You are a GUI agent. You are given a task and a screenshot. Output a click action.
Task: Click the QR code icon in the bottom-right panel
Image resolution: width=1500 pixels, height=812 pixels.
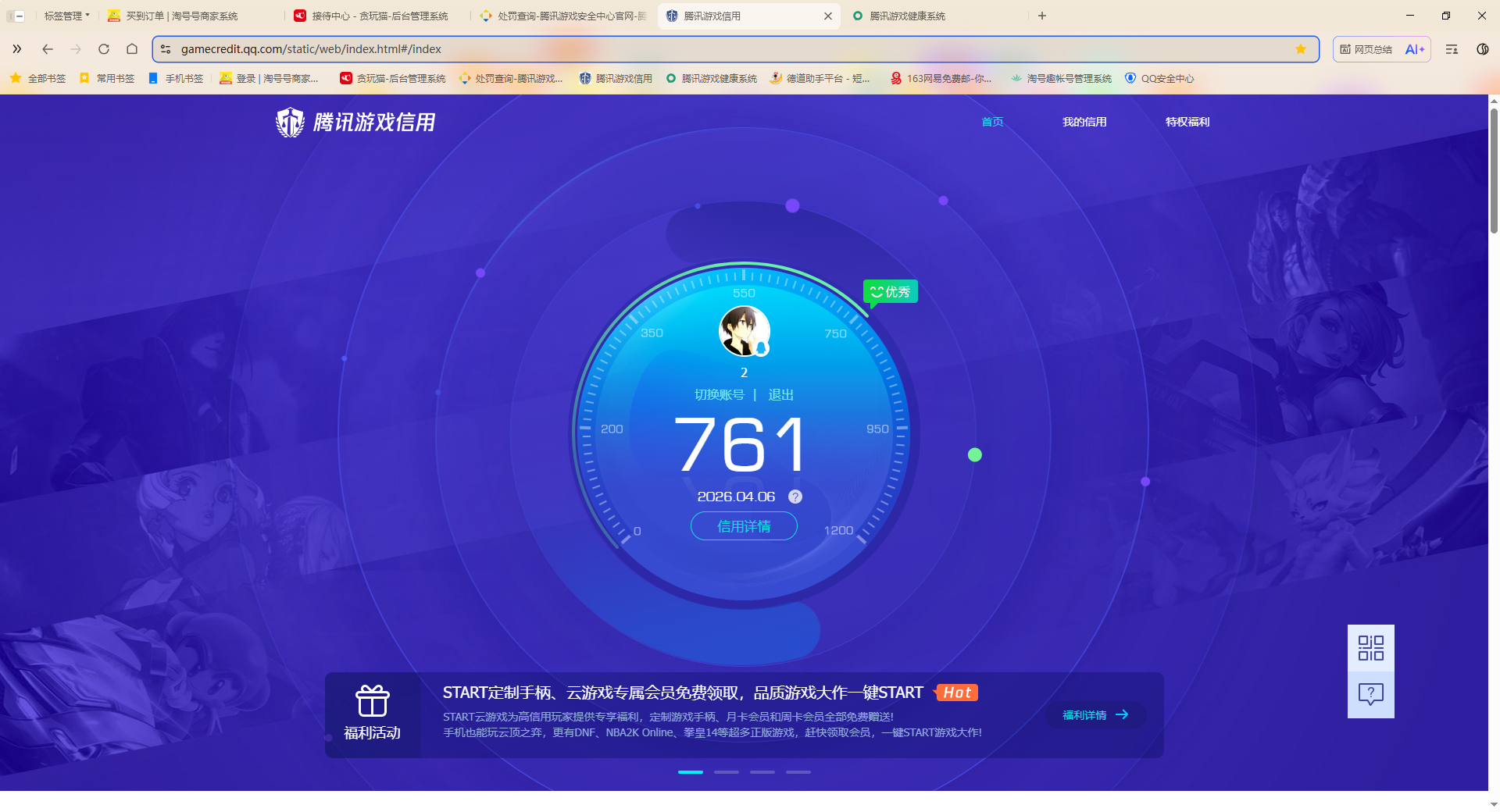coord(1370,646)
